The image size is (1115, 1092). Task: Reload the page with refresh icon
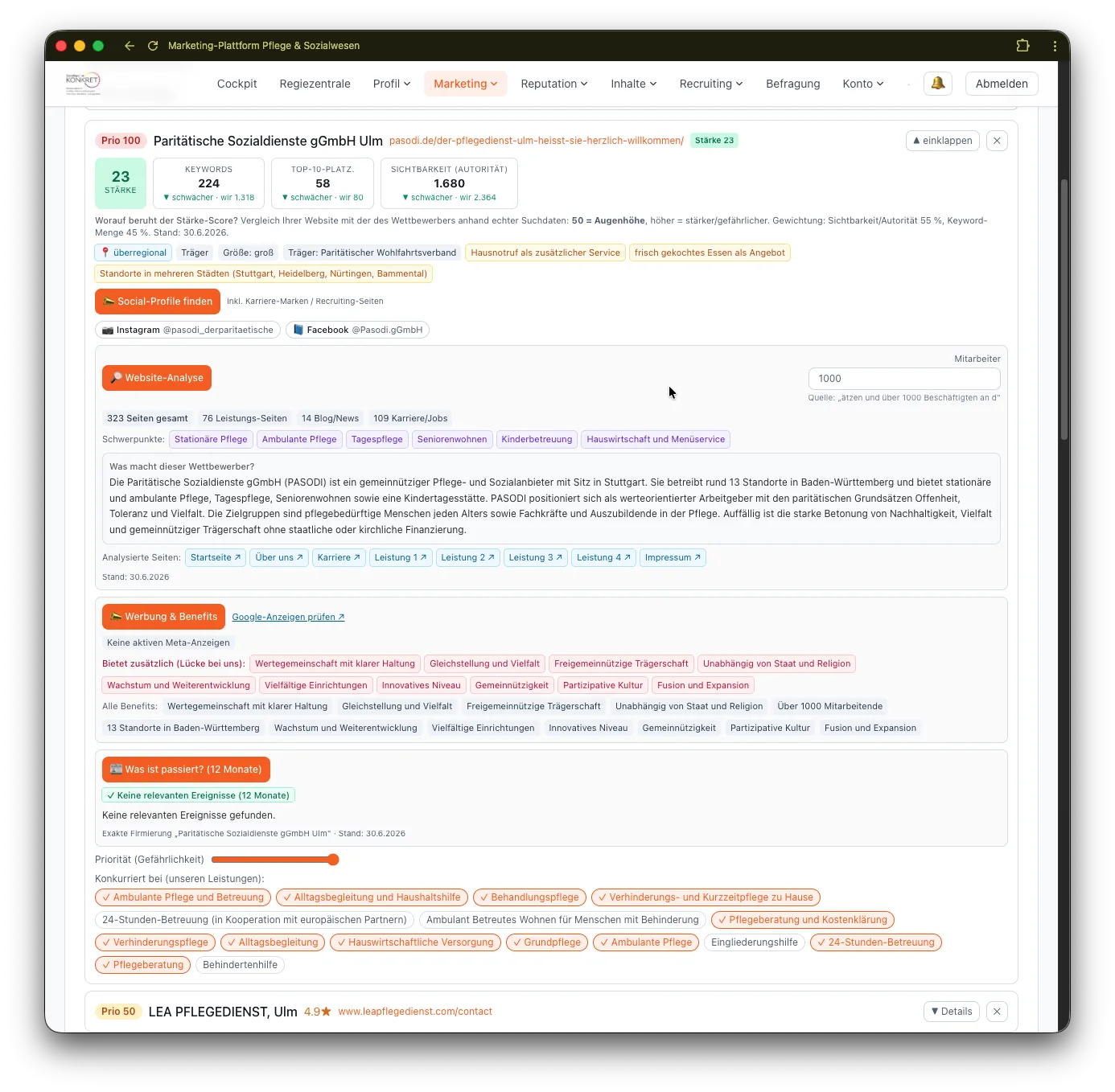pyautogui.click(x=153, y=46)
